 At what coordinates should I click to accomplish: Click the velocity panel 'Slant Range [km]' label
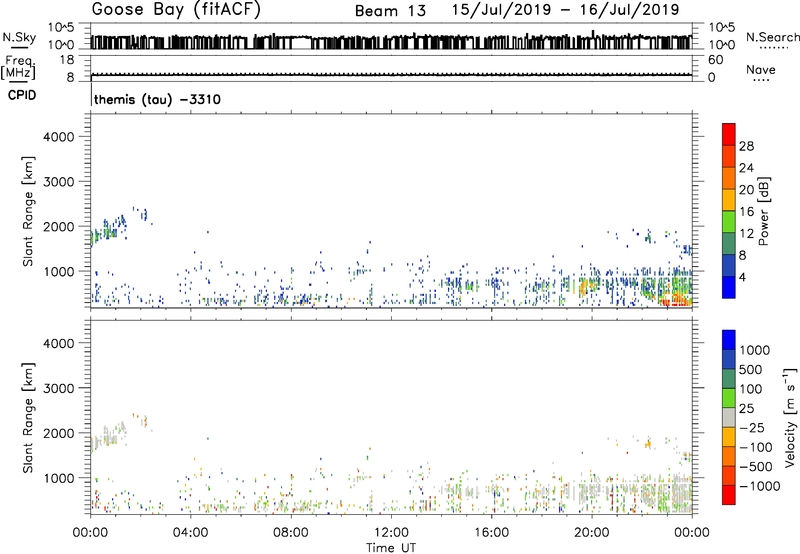point(28,418)
